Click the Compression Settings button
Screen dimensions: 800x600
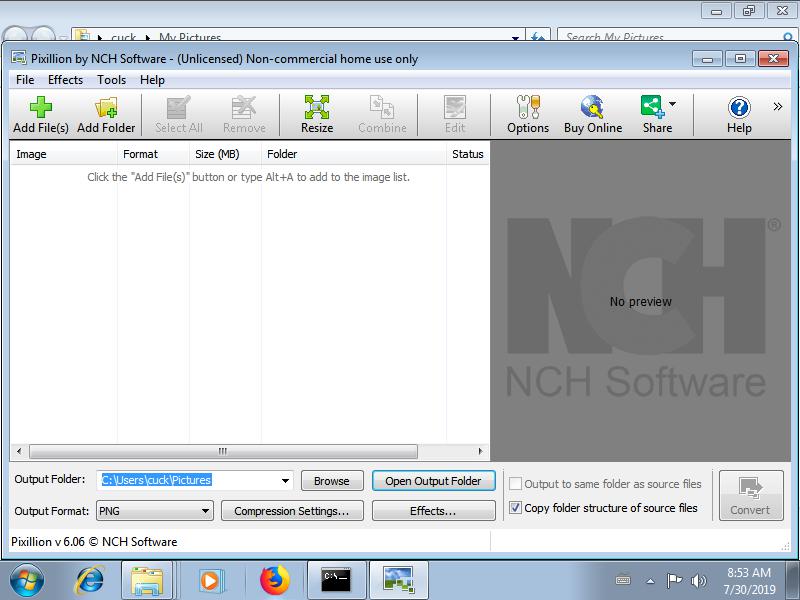pos(291,511)
